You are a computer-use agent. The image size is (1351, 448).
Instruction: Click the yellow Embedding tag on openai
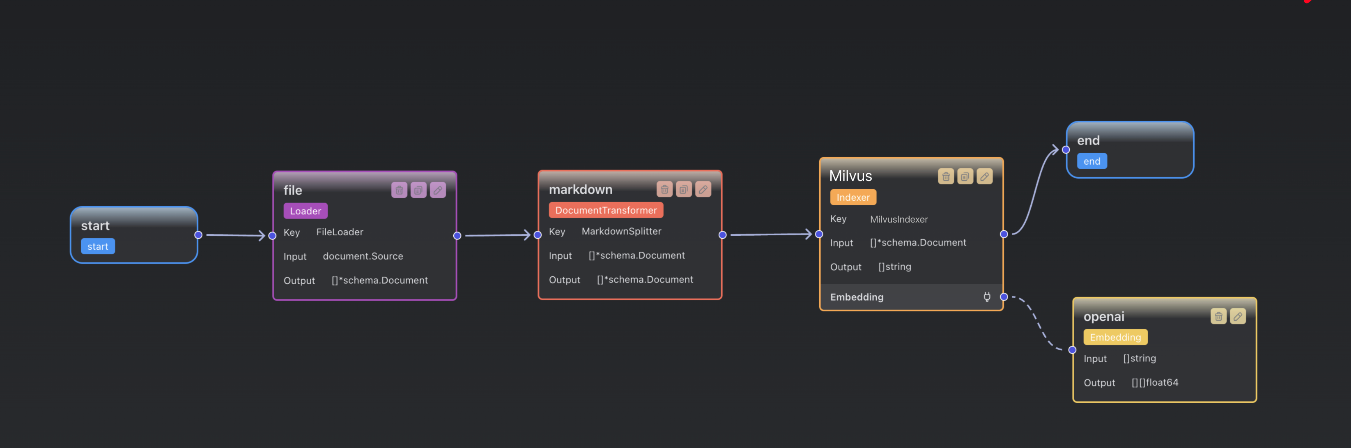[1116, 337]
